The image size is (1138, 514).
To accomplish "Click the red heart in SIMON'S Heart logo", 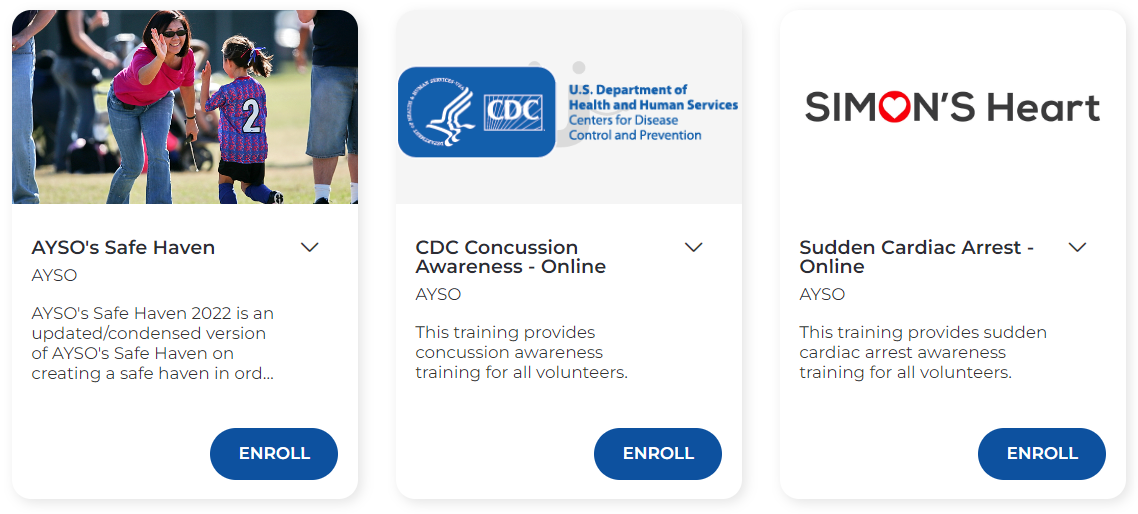I will click(895, 107).
